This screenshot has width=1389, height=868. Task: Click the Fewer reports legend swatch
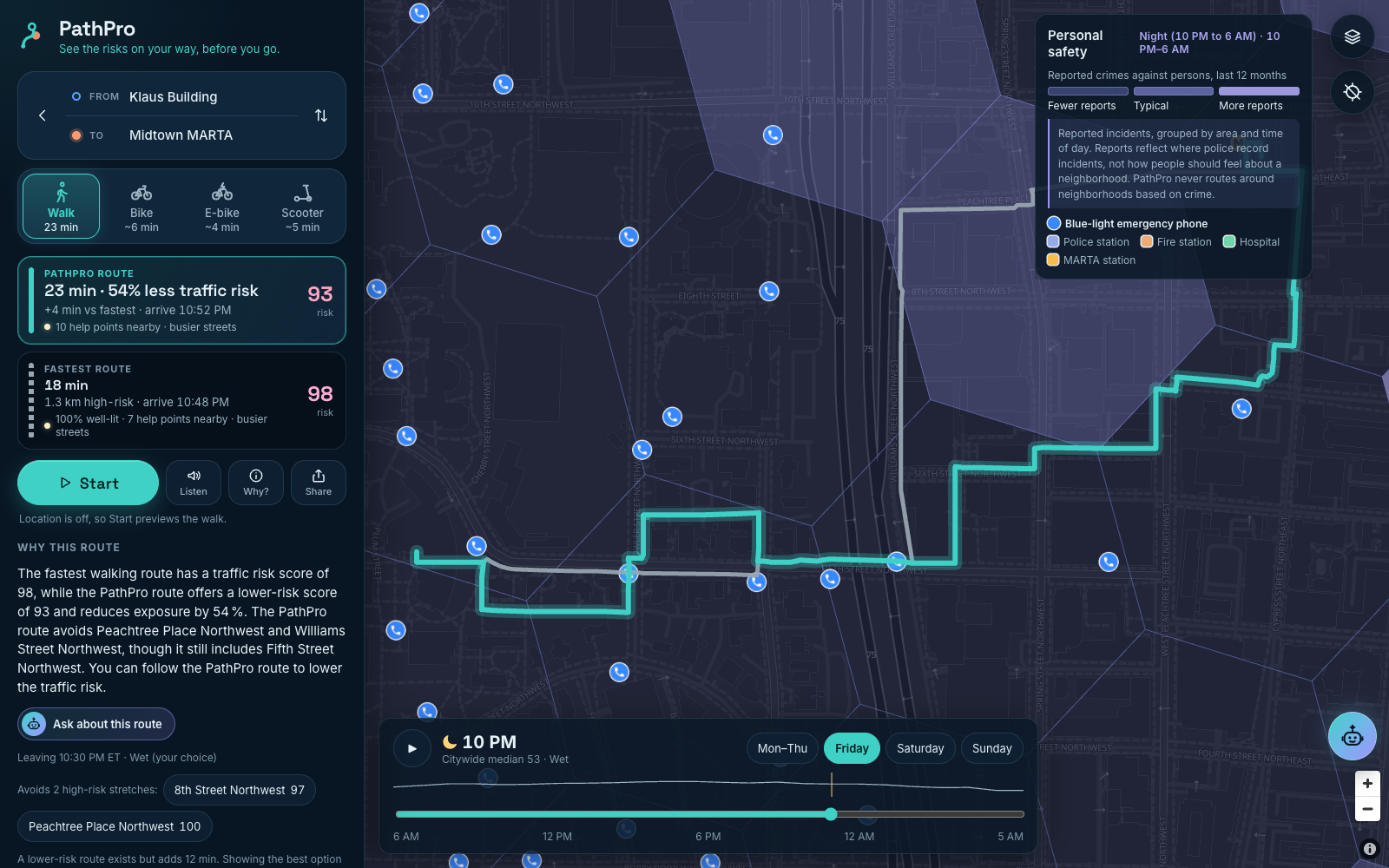[1088, 91]
